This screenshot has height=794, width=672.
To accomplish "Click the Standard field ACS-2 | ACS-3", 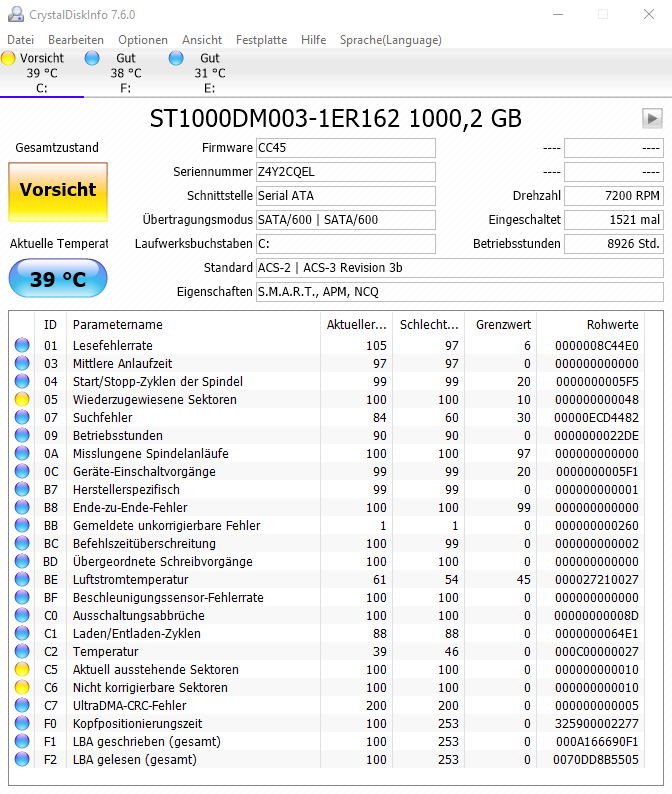I will pos(460,268).
